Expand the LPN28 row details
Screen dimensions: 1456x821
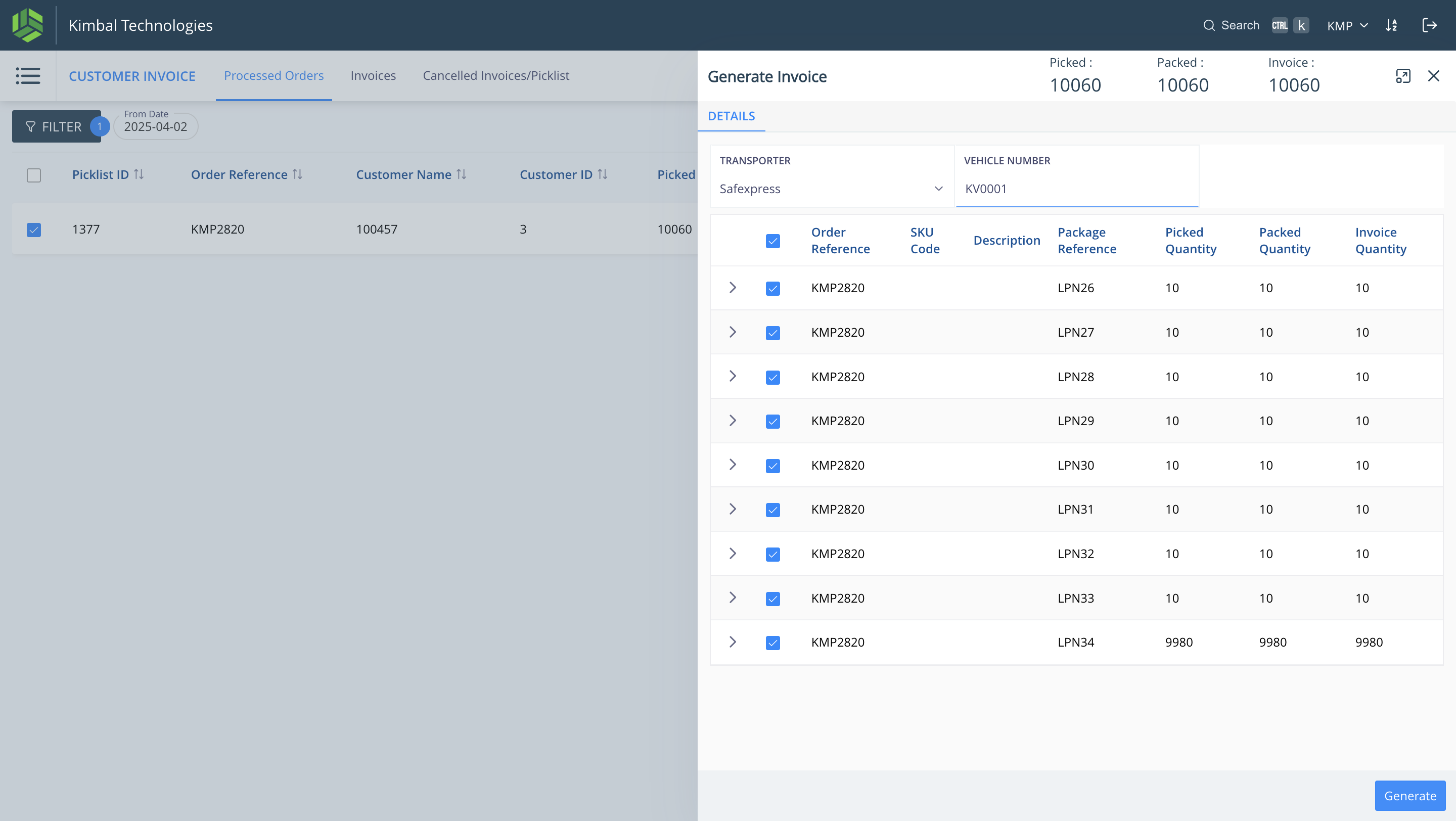733,376
